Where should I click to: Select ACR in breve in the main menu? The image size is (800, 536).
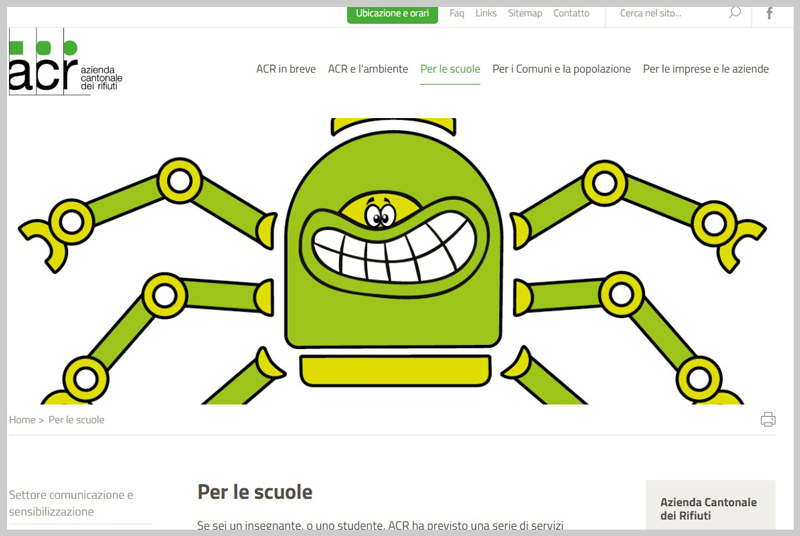tap(286, 69)
